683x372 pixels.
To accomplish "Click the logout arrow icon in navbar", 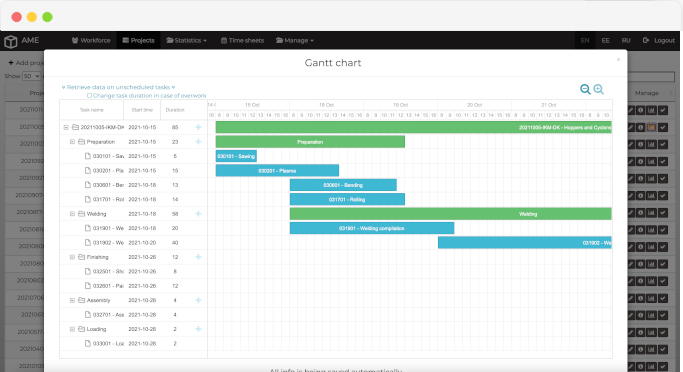I will coord(646,40).
